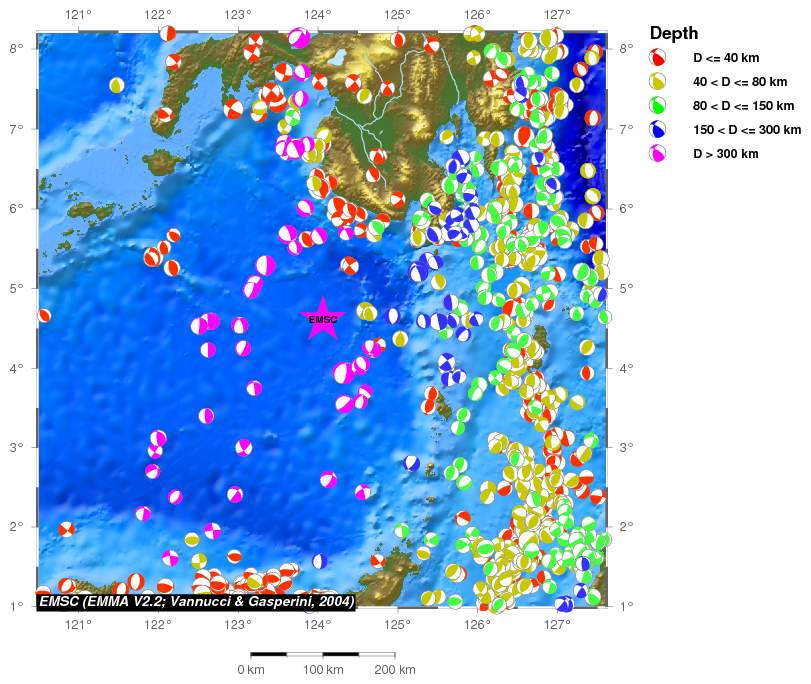Click the large magenta beachball at top edge
This screenshot has height=684, width=811.
[x=298, y=38]
